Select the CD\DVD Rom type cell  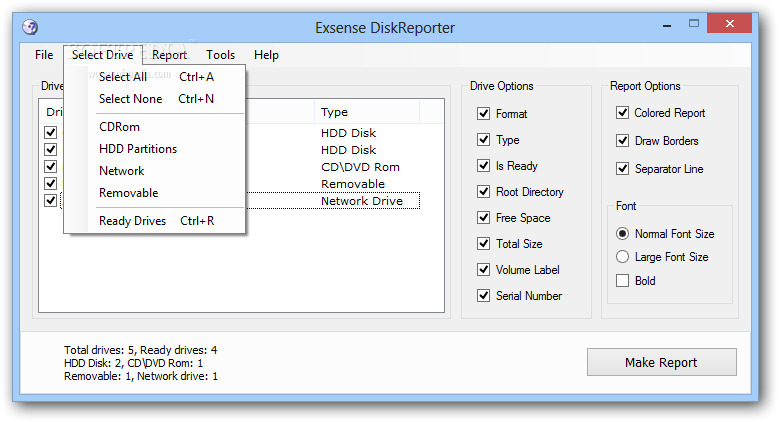pyautogui.click(x=360, y=167)
